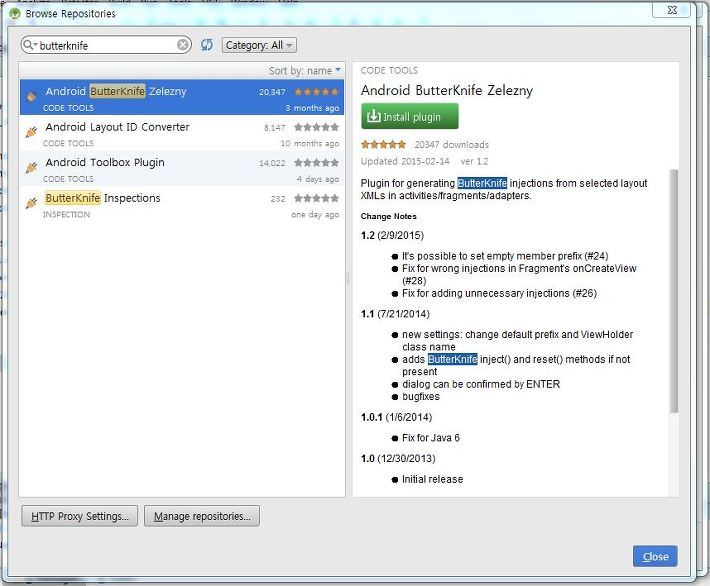Click the '1.0.1 (1/6/2014)' version heading

[397, 417]
